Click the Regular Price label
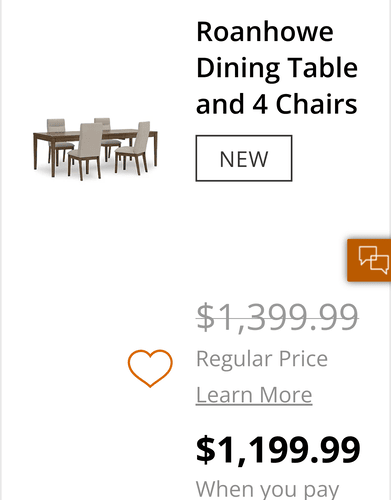 [262, 359]
